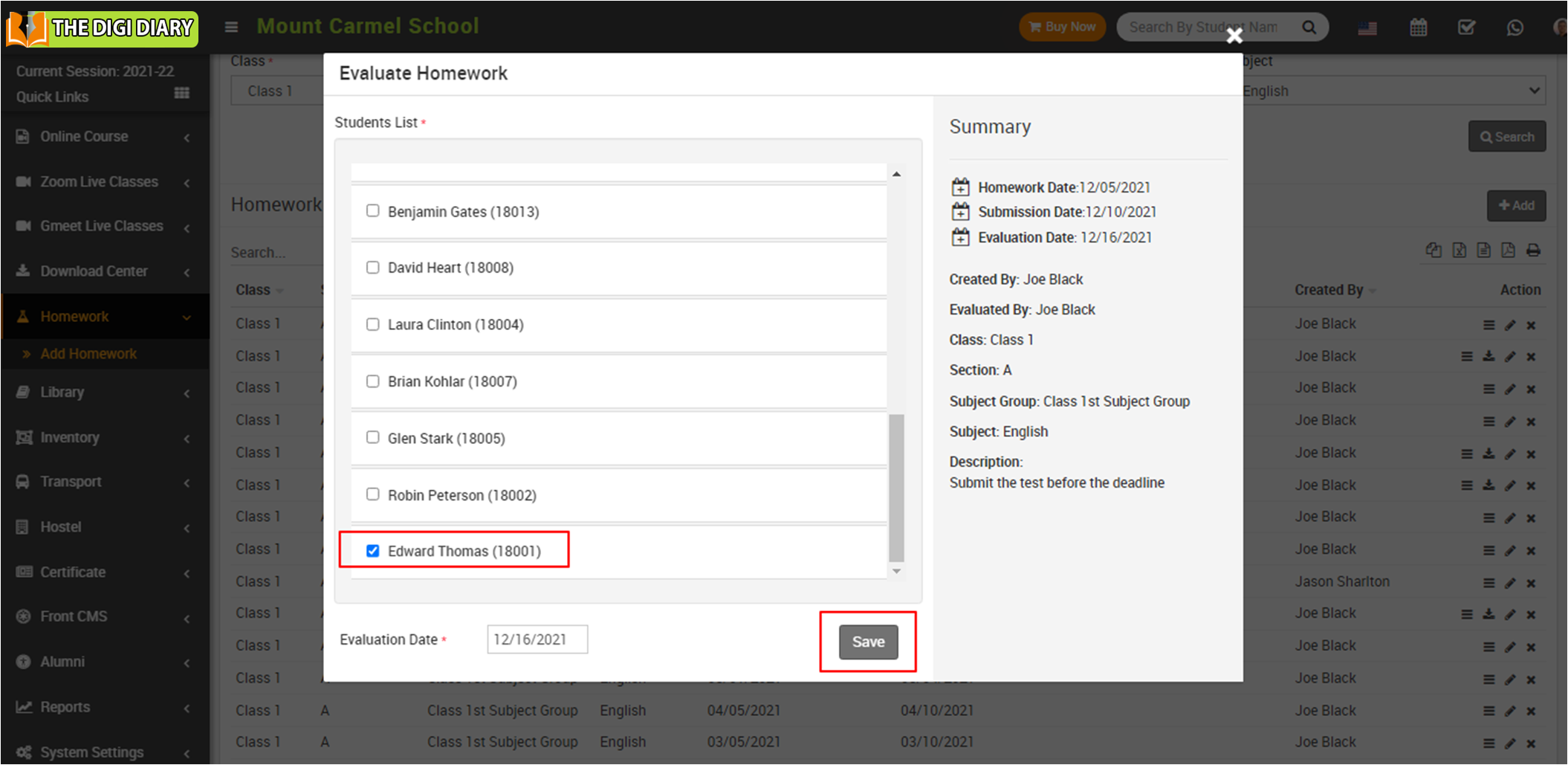Image resolution: width=1568 pixels, height=765 pixels.
Task: Click the US flag language icon
Action: pos(1367,28)
